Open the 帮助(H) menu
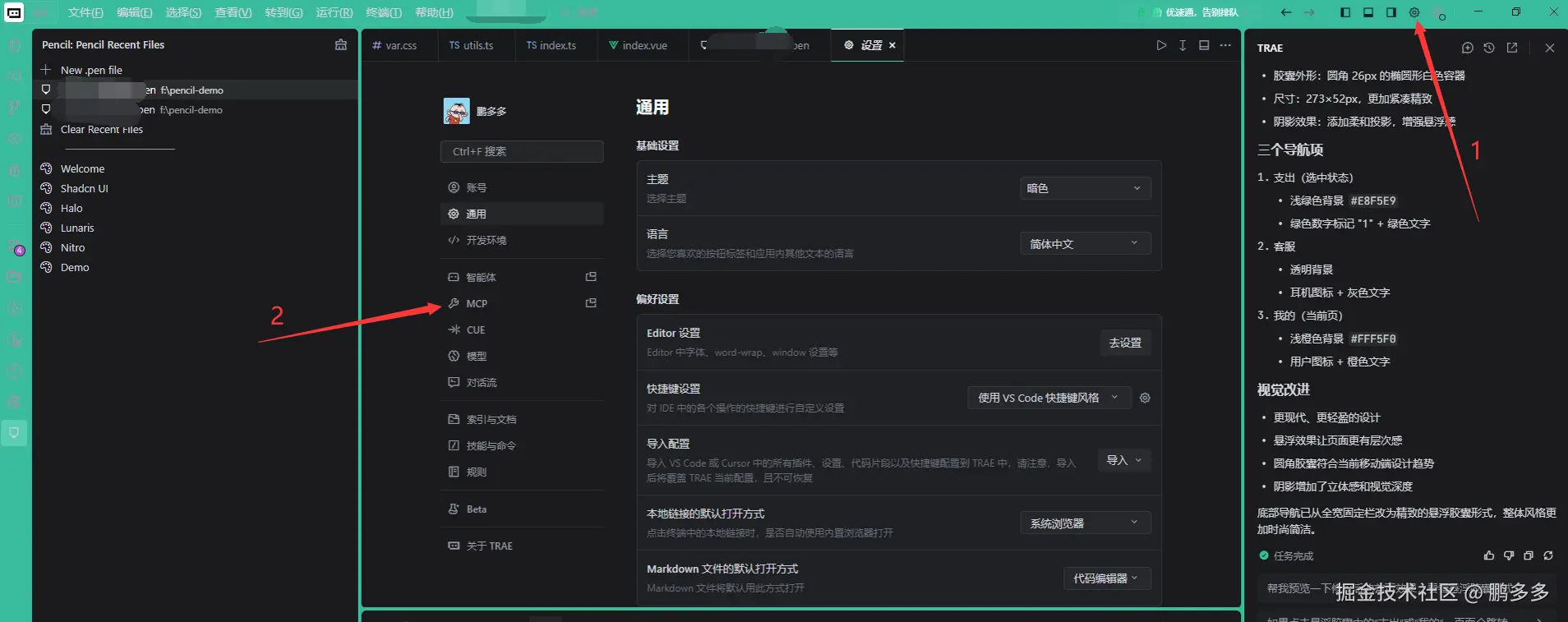Screen dimensions: 1568x622 point(434,12)
